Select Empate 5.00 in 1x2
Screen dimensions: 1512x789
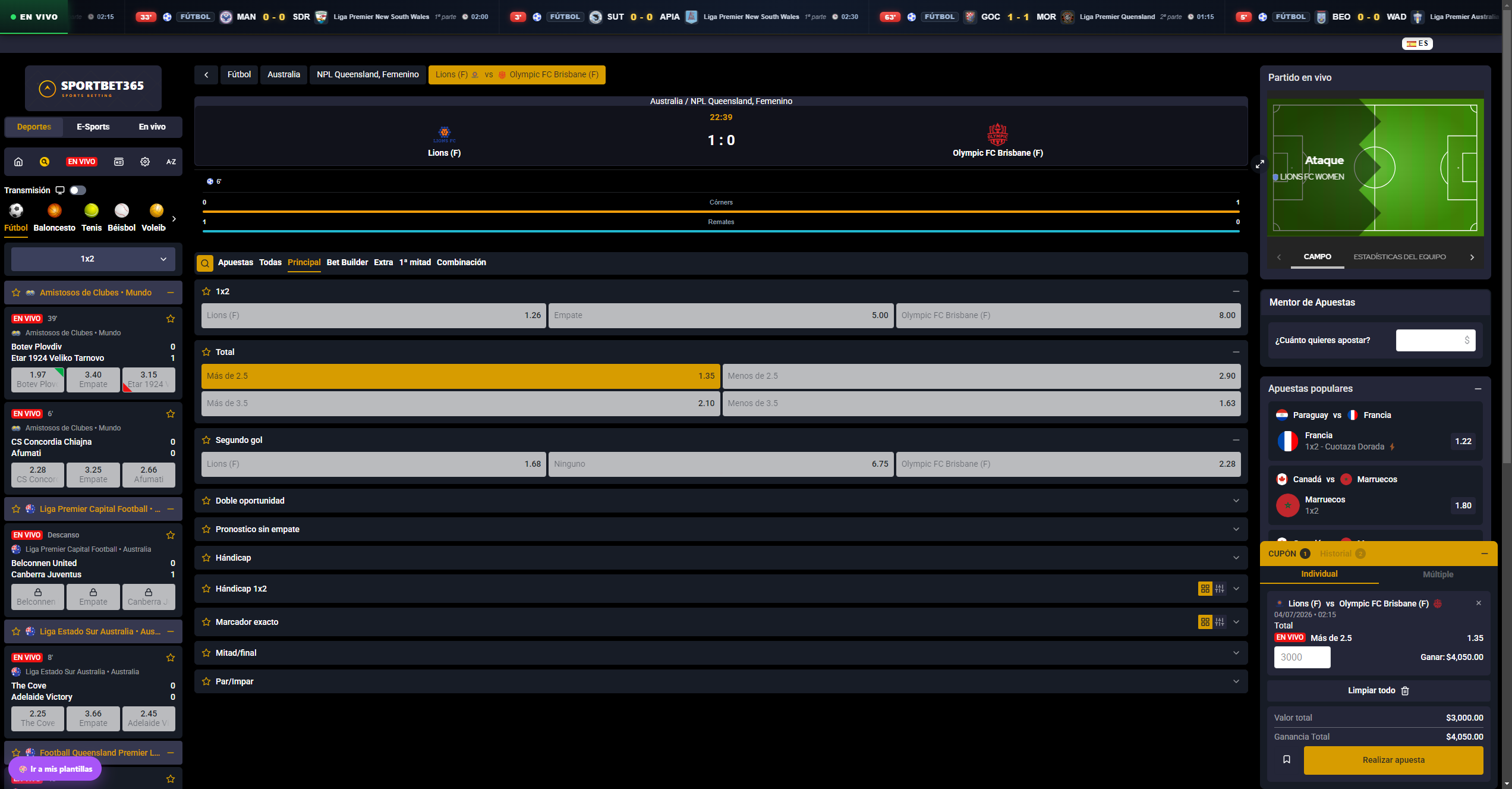[721, 316]
